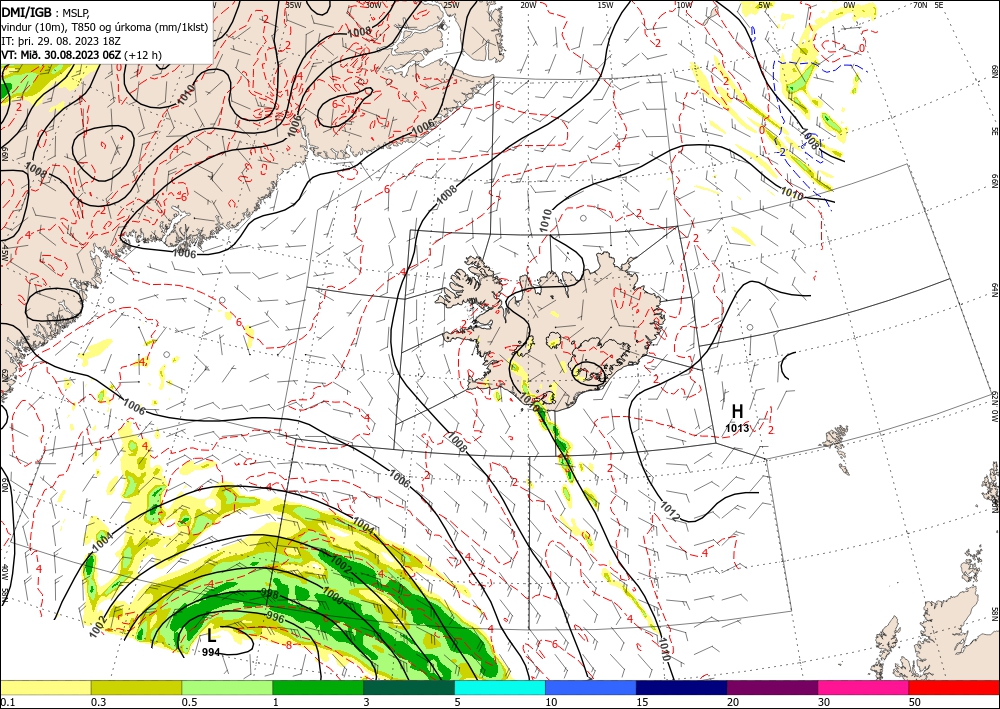Click the light green 0.5–1 legend swatch
The image size is (1000, 709).
click(x=227, y=687)
